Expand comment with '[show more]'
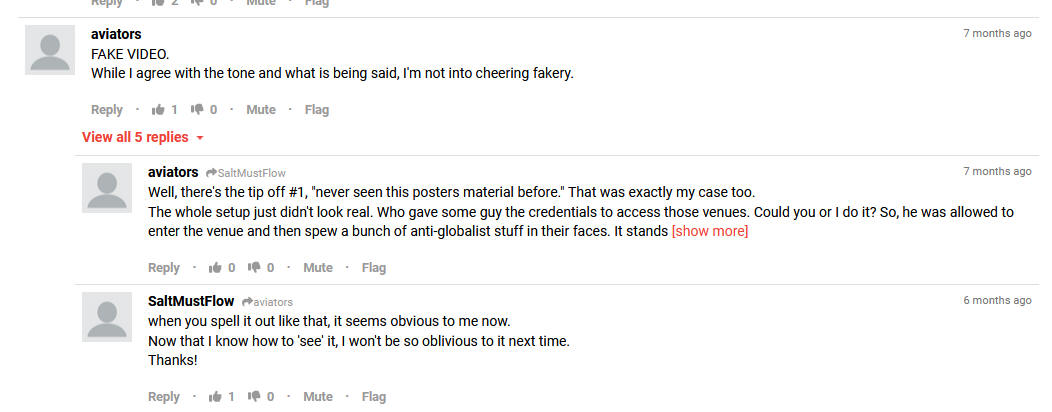Screen dimensions: 1052x412 click(710, 231)
